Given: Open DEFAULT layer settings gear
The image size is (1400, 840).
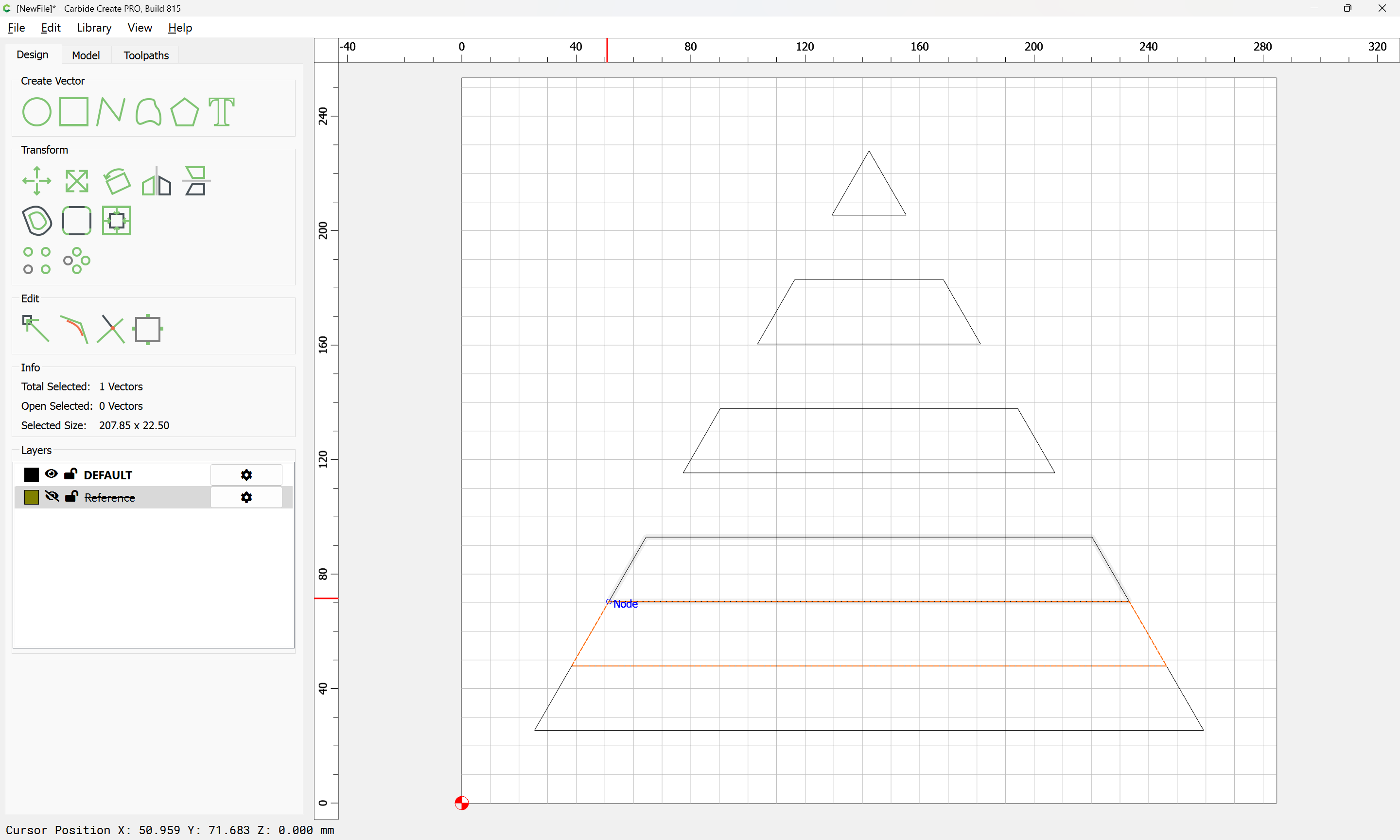Looking at the screenshot, I should coord(246,475).
